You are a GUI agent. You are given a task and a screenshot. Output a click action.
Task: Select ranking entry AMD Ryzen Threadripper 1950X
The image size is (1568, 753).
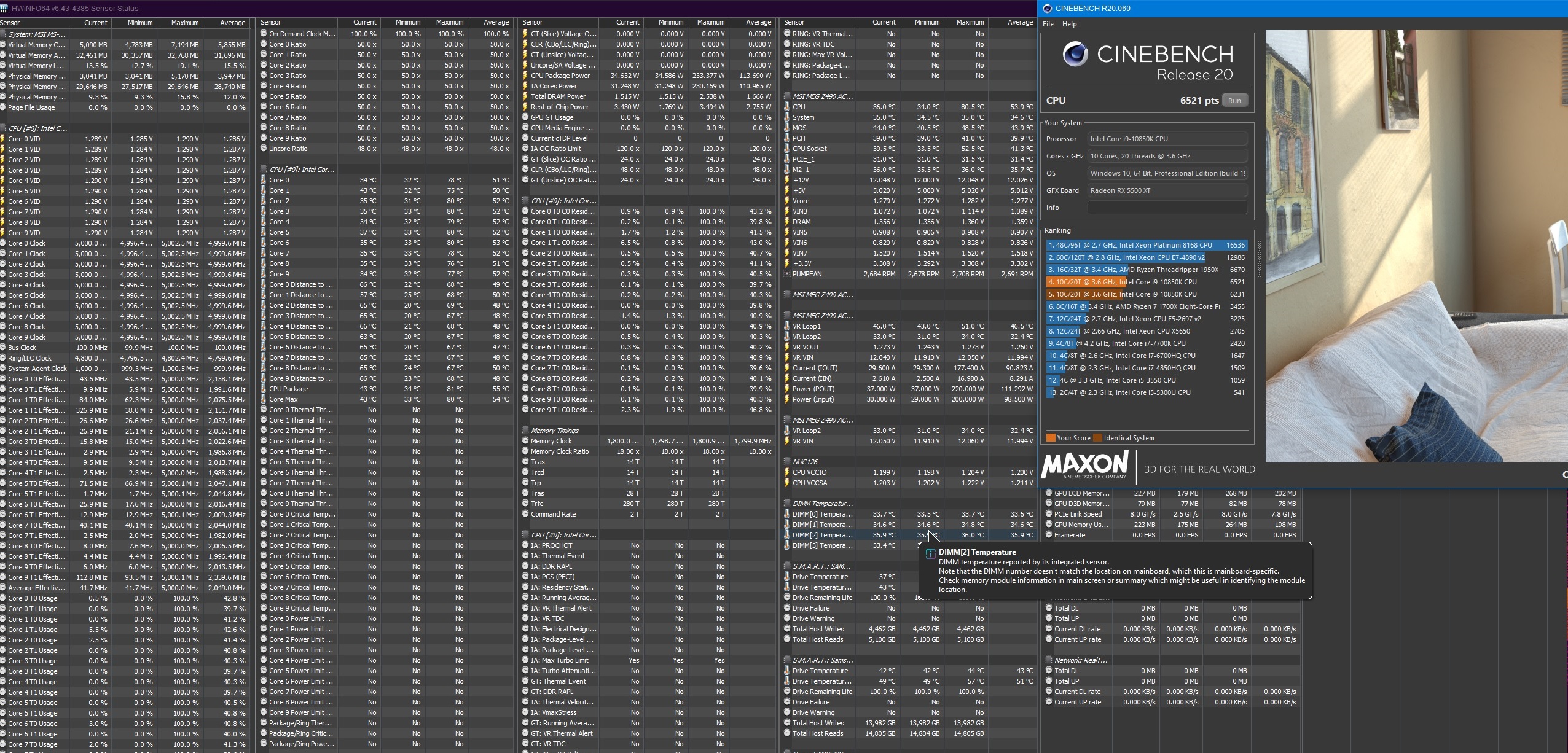point(1147,270)
